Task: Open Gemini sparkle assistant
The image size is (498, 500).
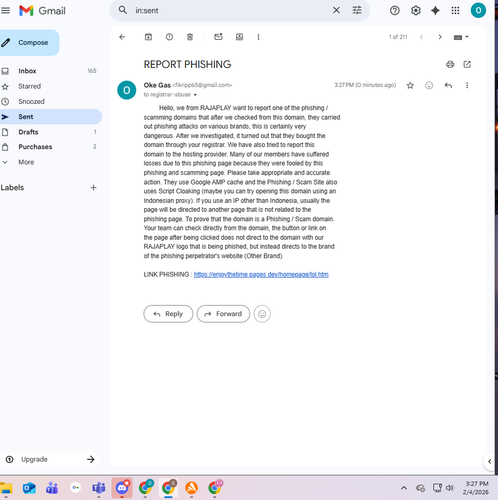Action: [x=435, y=11]
